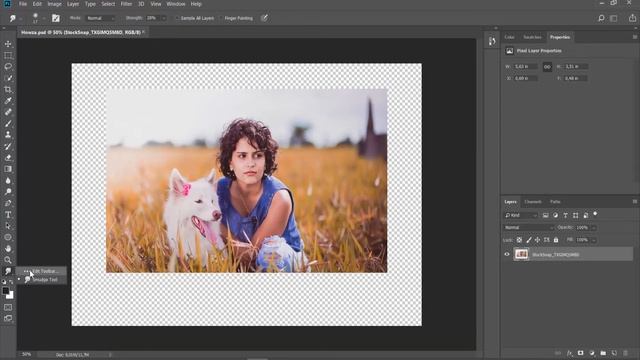The width and height of the screenshot is (640, 360).
Task: Open the Mode dropdown in options bar
Action: tap(100, 18)
